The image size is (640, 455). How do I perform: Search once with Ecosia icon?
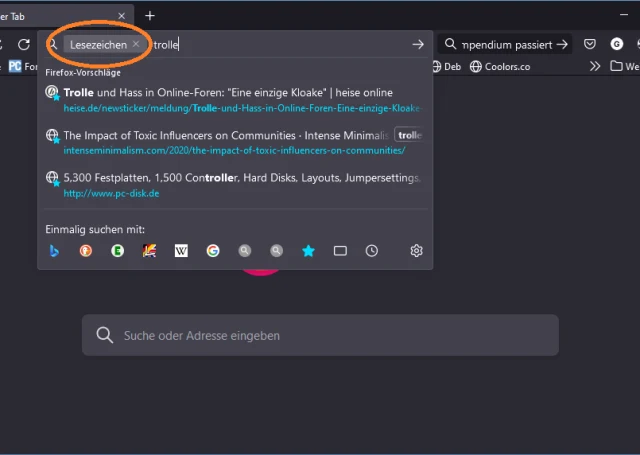[118, 251]
